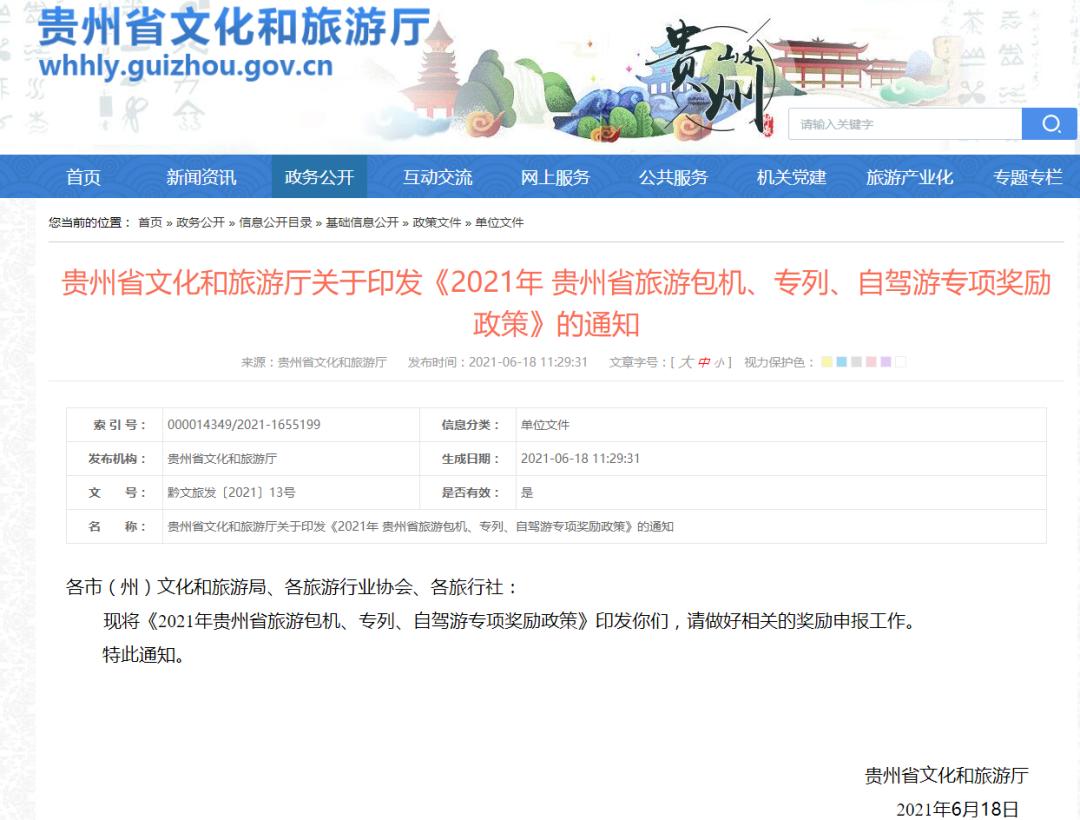Select medium font size 中

(x=704, y=362)
